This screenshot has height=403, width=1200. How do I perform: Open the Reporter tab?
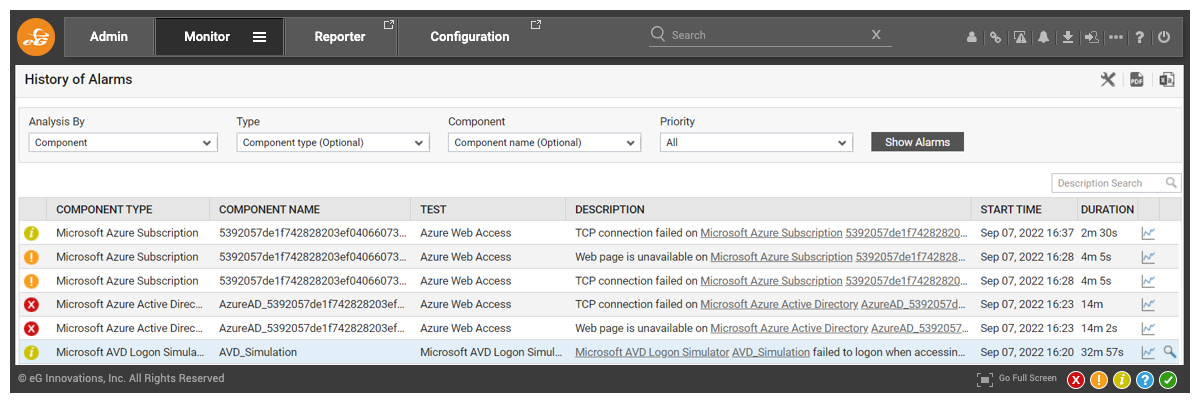tap(340, 37)
